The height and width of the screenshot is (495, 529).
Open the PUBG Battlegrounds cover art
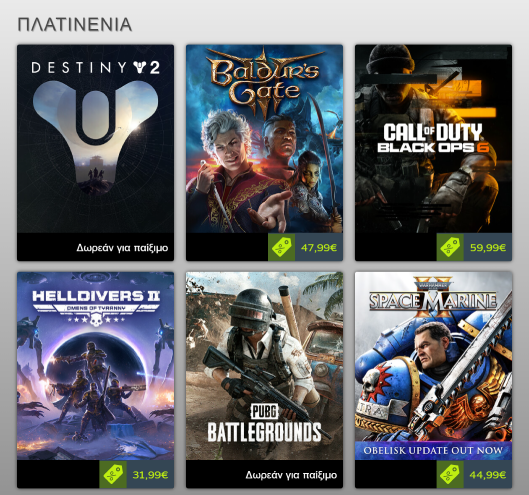(264, 366)
